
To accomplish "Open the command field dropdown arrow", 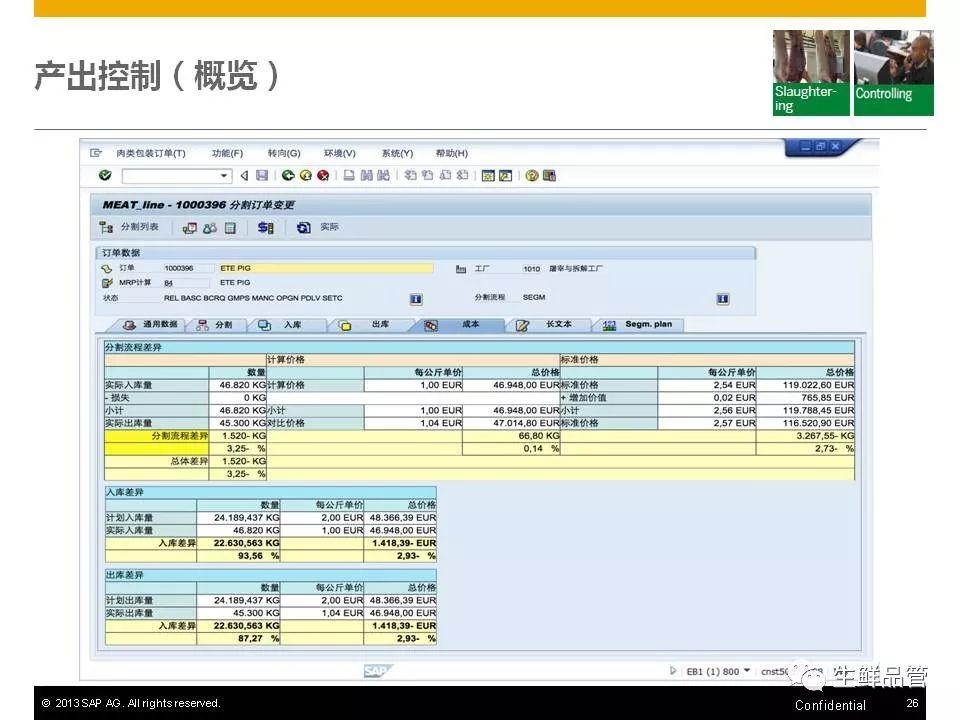I will point(224,176).
